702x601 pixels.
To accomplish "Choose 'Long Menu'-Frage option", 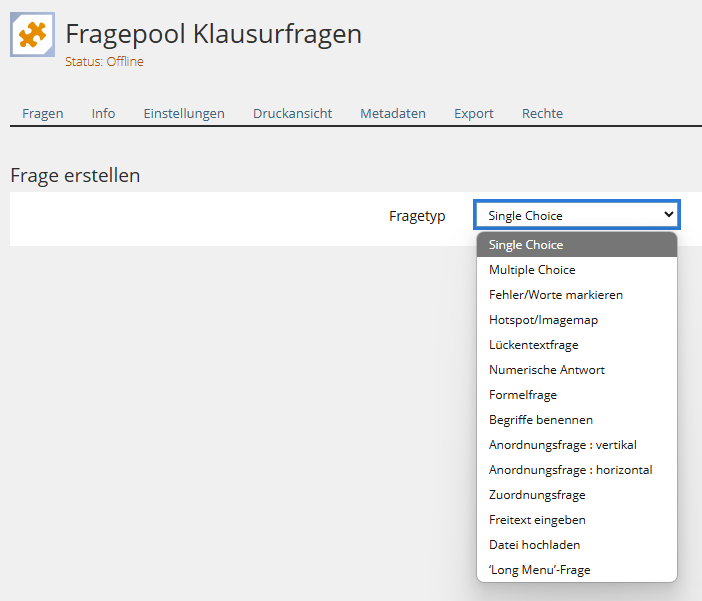I will click(577, 570).
